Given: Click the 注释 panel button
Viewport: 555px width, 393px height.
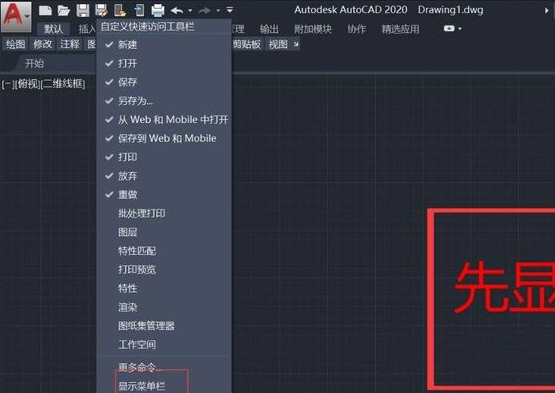Looking at the screenshot, I should 70,44.
